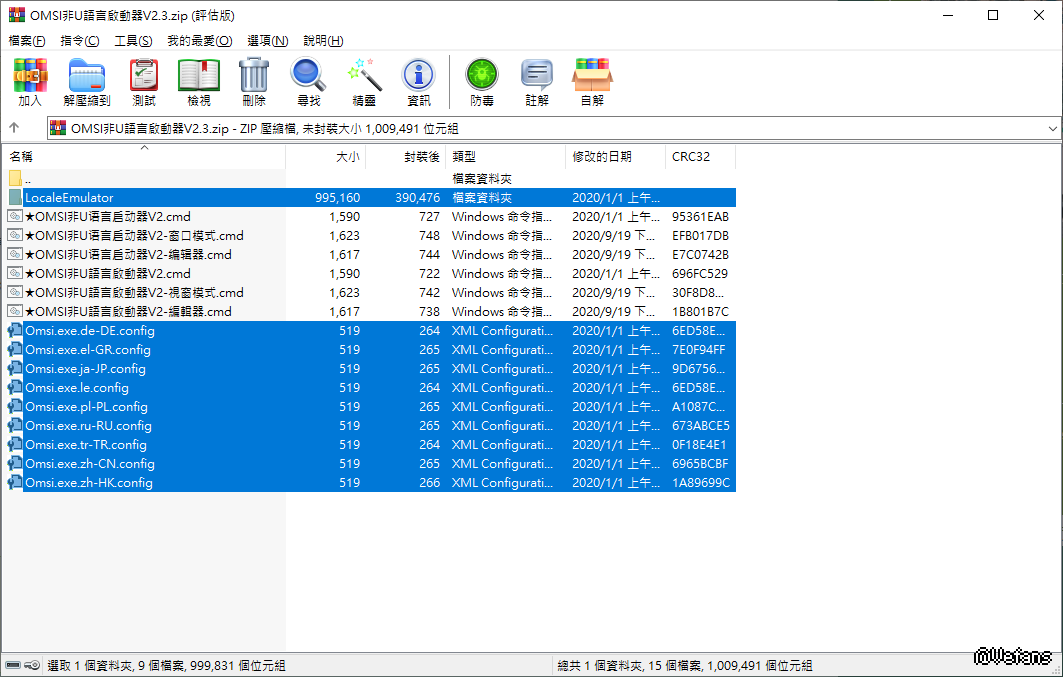Open the 尋找 (Find) magnifier icon
This screenshot has width=1063, height=677.
[308, 82]
